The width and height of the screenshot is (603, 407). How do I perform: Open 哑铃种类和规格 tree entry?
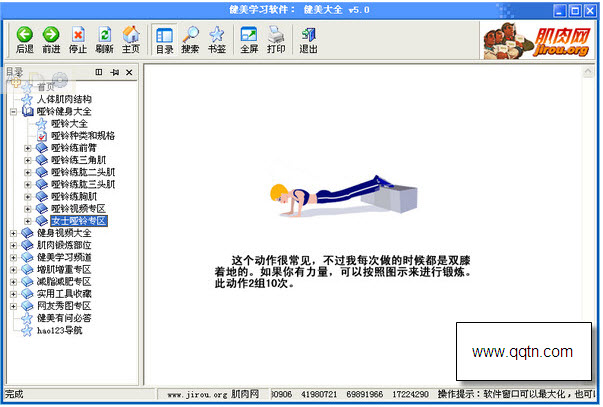83,136
